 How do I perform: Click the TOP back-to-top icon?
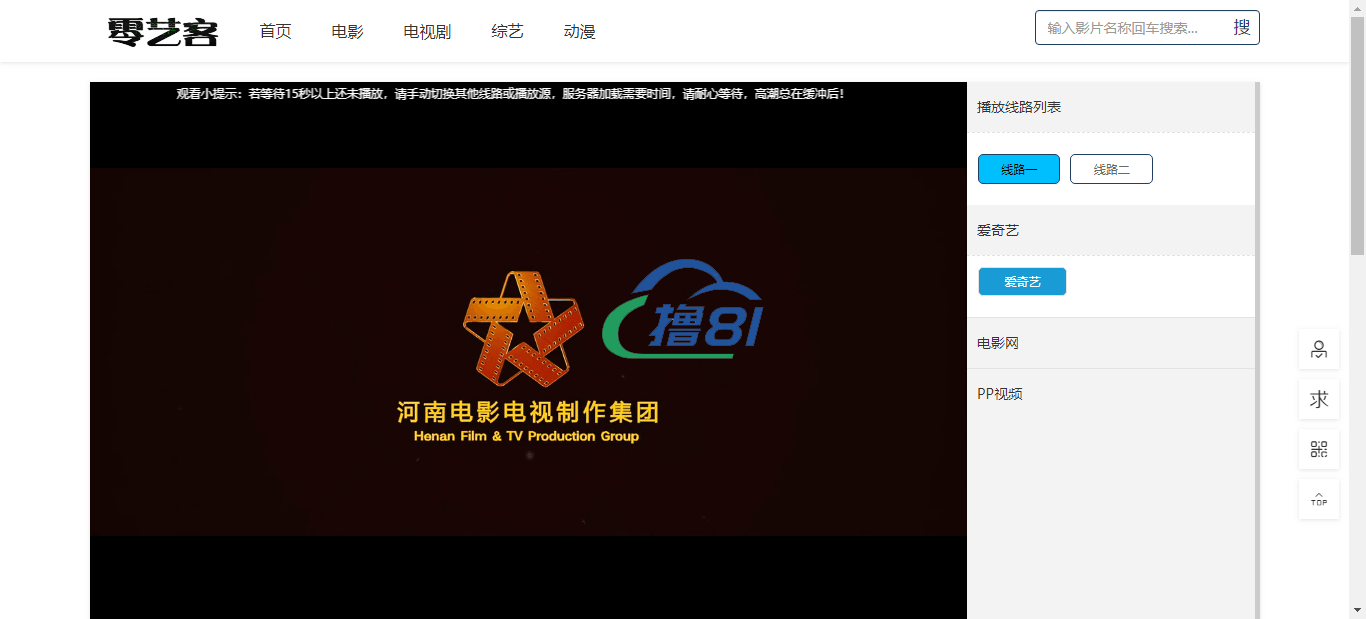point(1318,499)
